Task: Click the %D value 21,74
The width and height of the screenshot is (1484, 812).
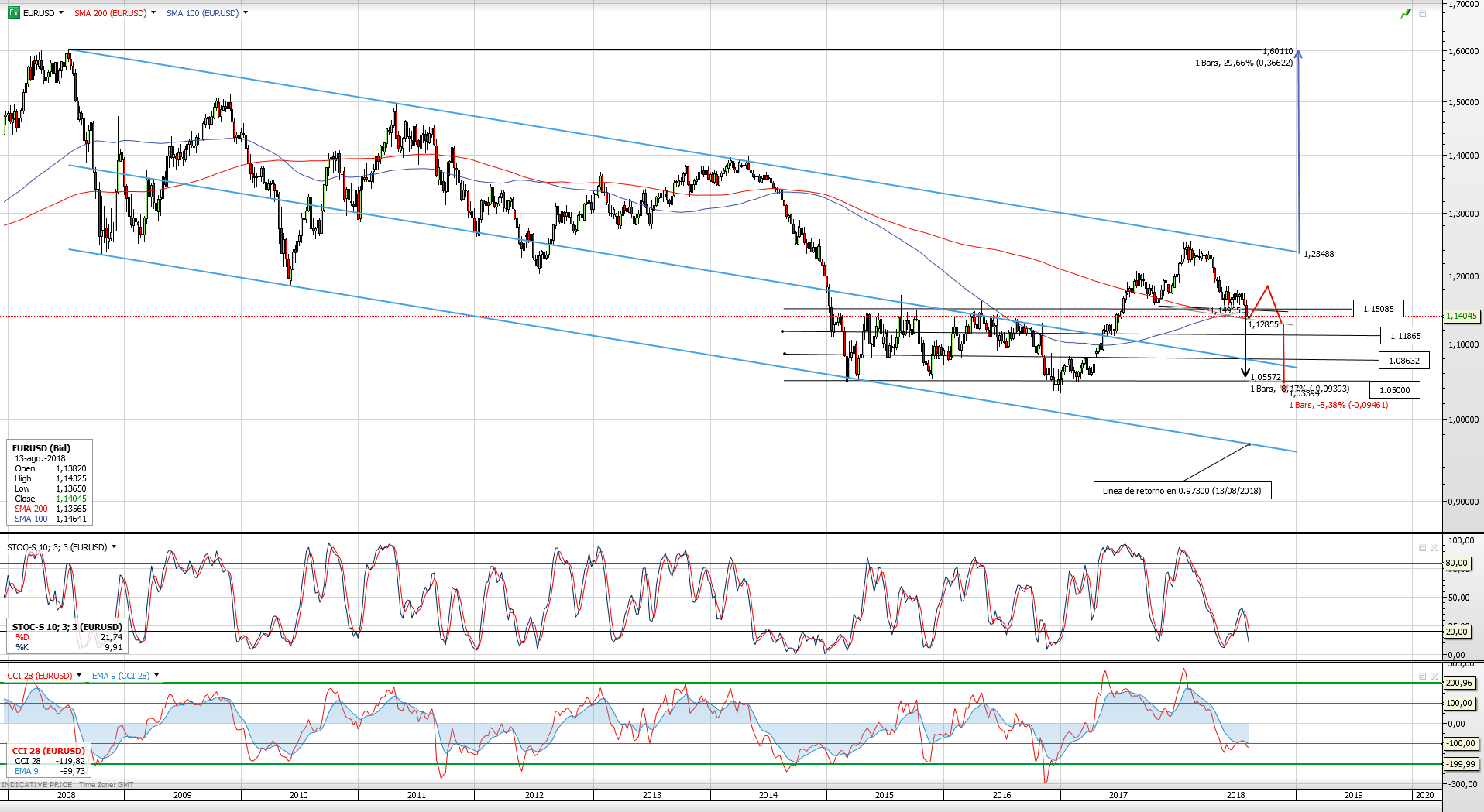Action: (x=112, y=637)
